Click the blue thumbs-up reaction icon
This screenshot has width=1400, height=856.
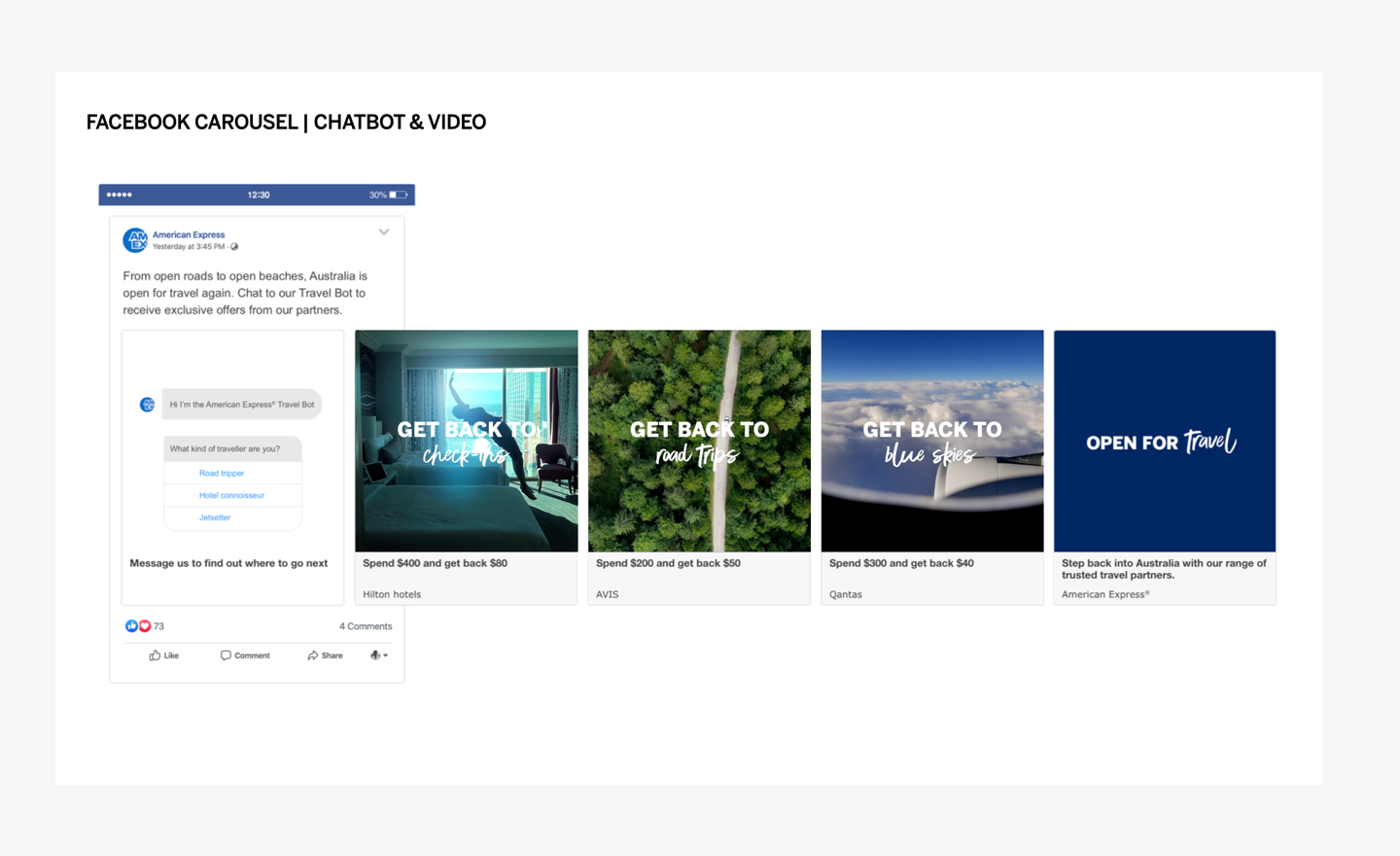tap(131, 626)
